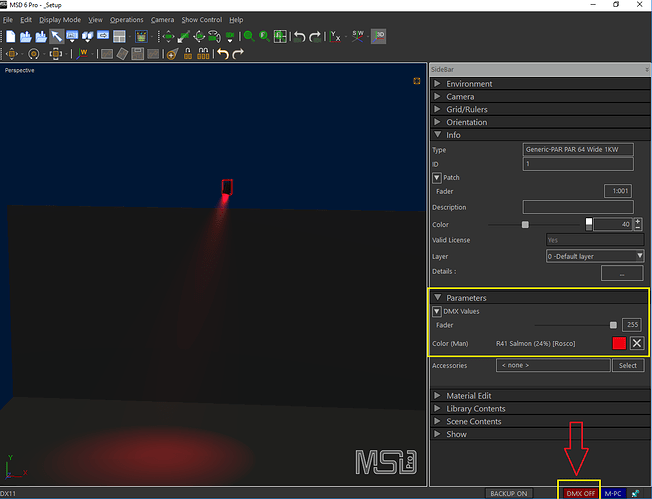652x499 pixels.
Task: Select the orange rotate object tool
Action: pyautogui.click(x=34, y=54)
